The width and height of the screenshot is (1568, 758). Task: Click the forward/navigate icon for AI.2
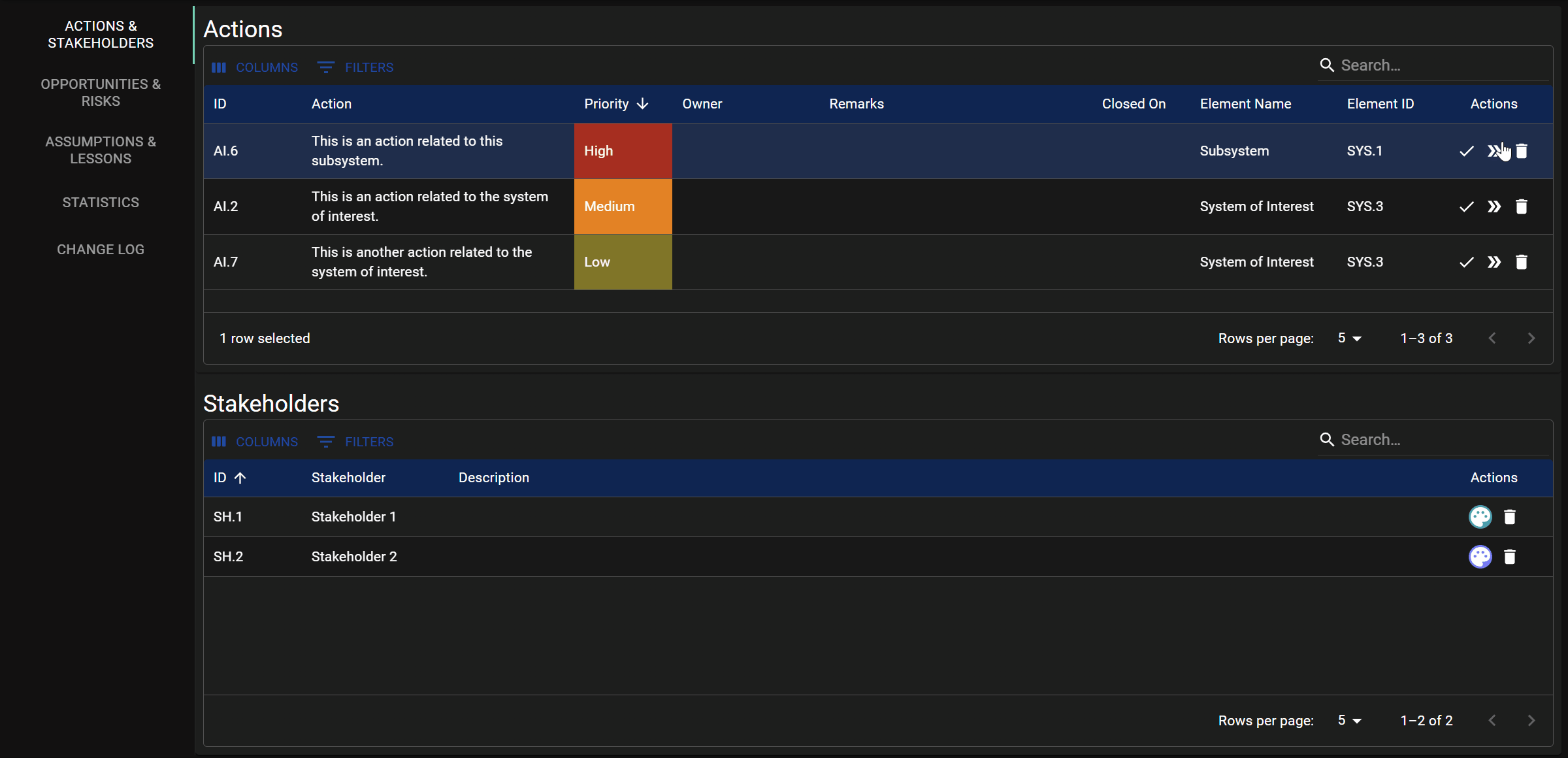pyautogui.click(x=1493, y=206)
